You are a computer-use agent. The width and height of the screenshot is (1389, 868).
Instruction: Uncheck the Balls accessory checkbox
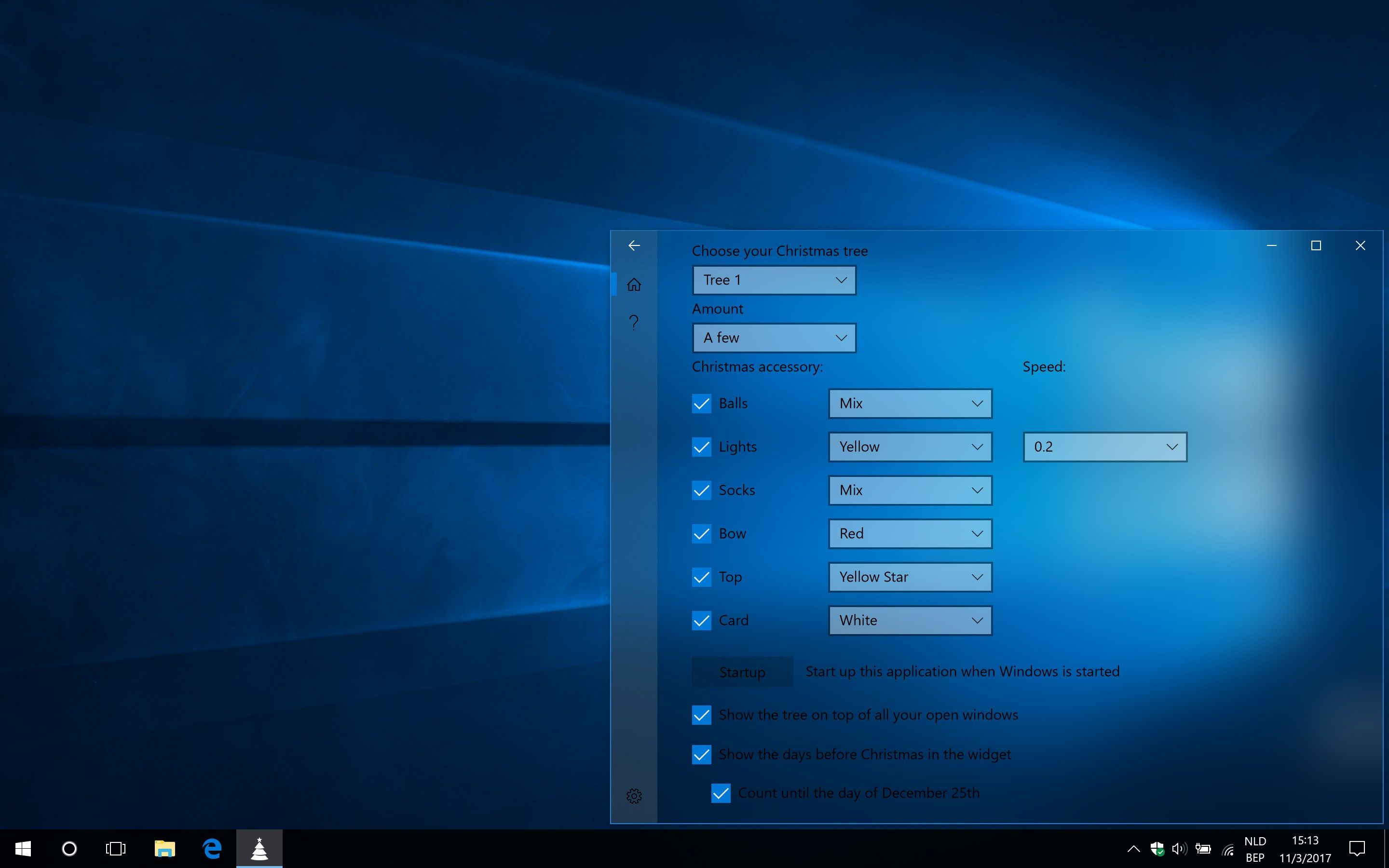tap(701, 404)
